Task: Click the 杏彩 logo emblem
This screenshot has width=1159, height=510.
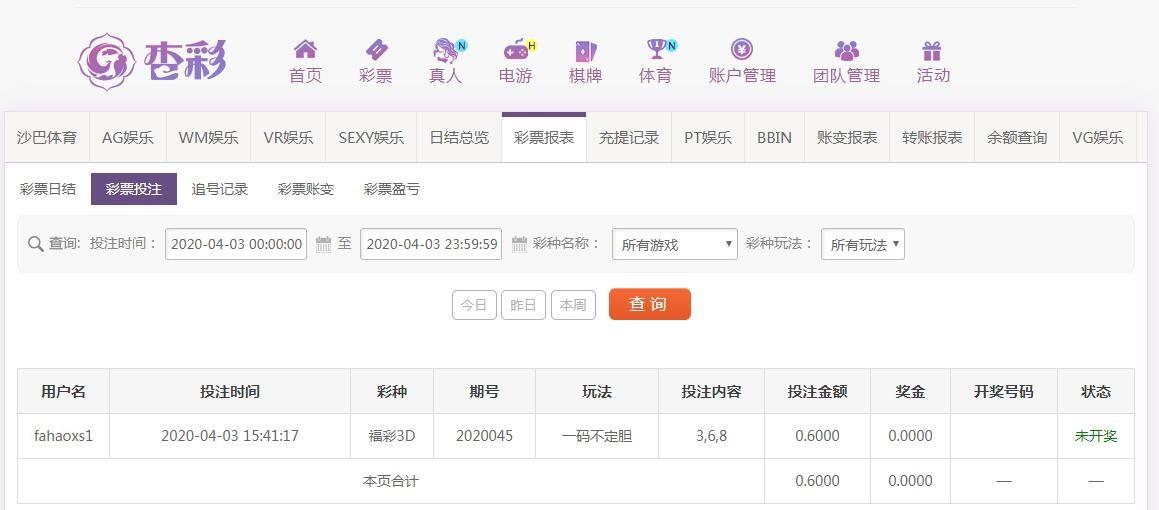Action: 107,62
